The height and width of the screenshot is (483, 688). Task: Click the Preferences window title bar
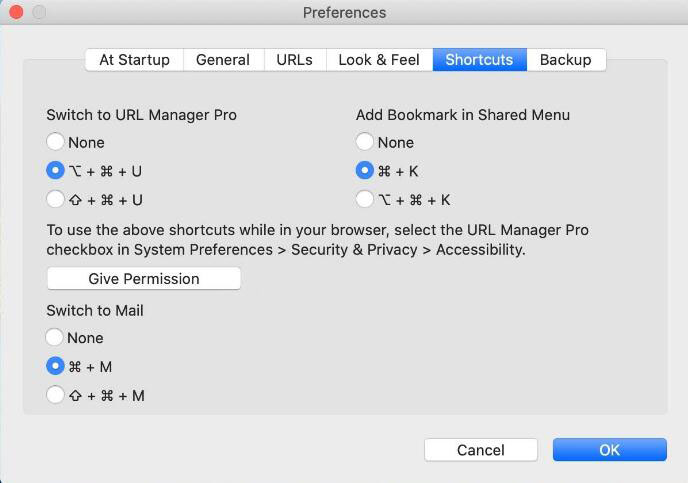tap(344, 12)
